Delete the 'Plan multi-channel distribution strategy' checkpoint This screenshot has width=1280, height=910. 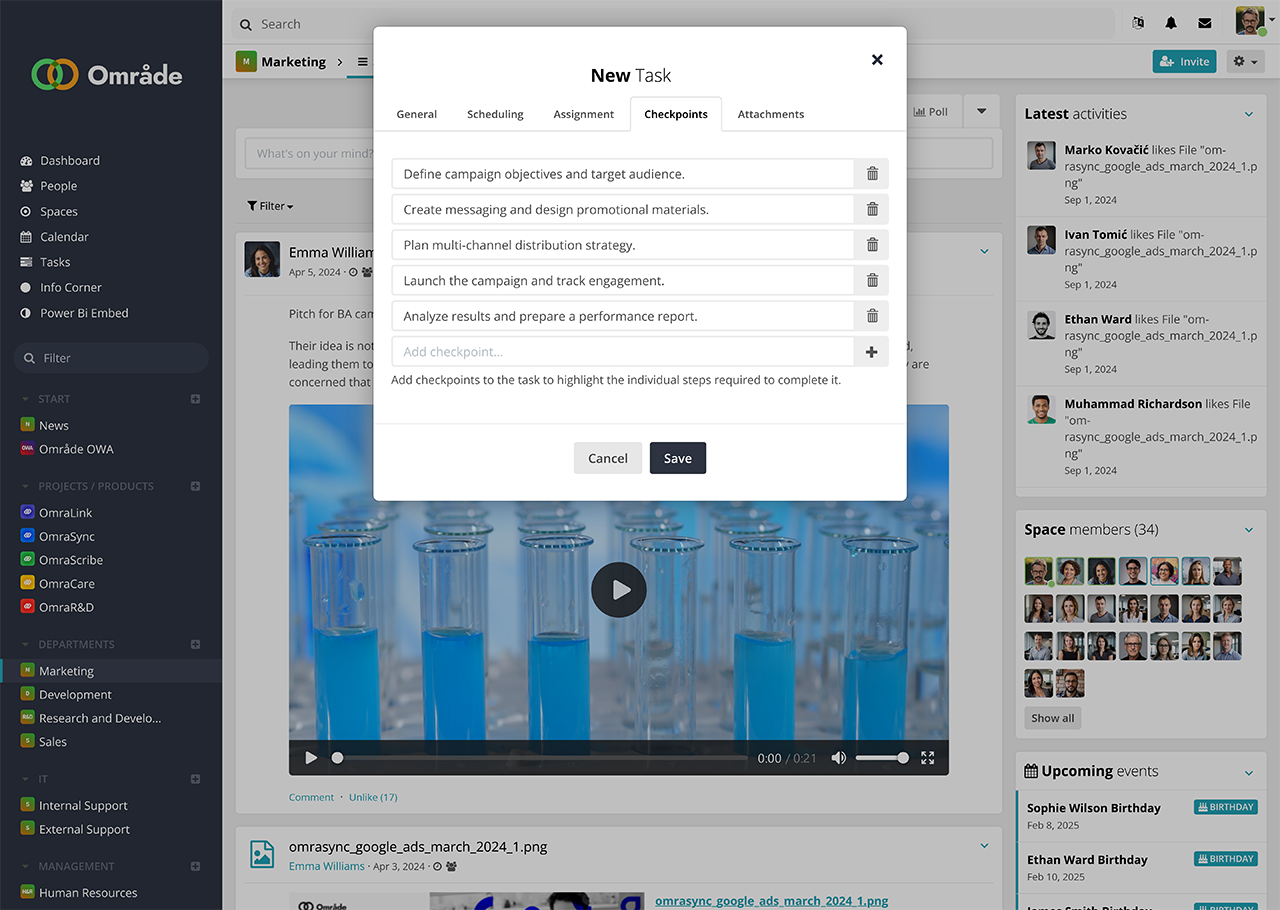tap(872, 245)
